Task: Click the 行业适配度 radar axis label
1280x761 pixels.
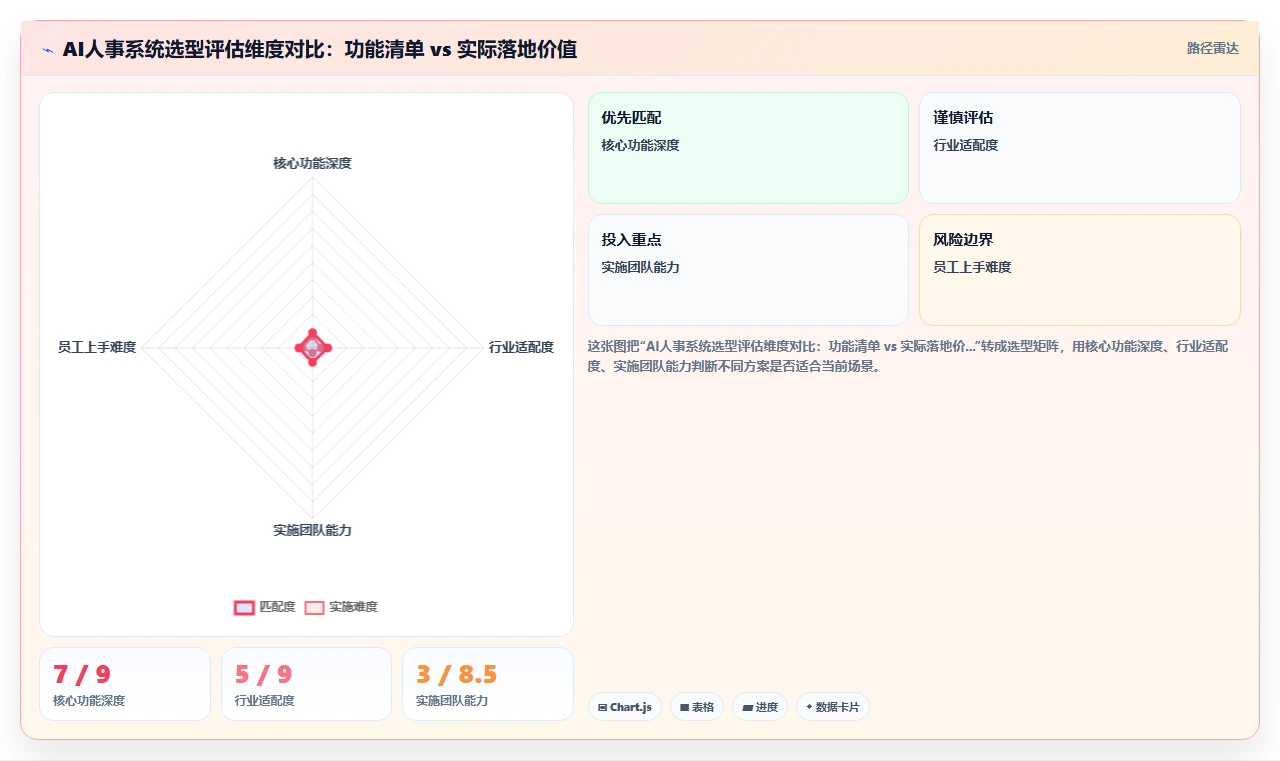Action: click(521, 347)
